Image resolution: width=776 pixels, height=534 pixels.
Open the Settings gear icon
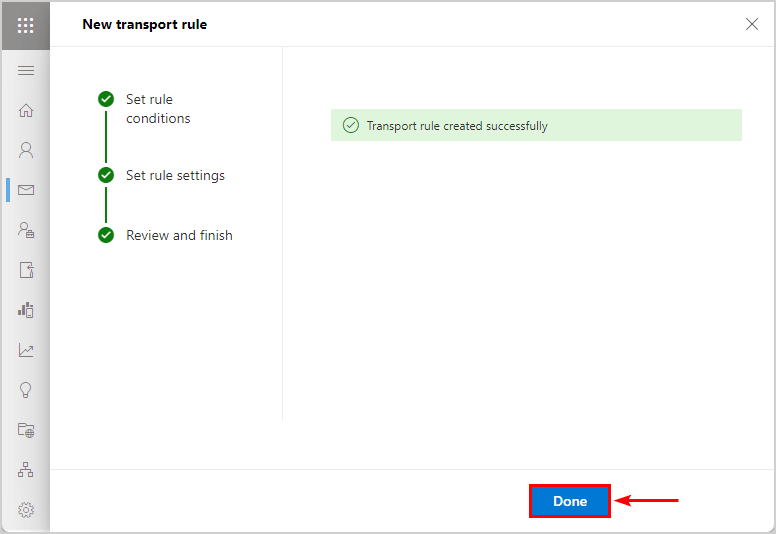click(x=26, y=510)
